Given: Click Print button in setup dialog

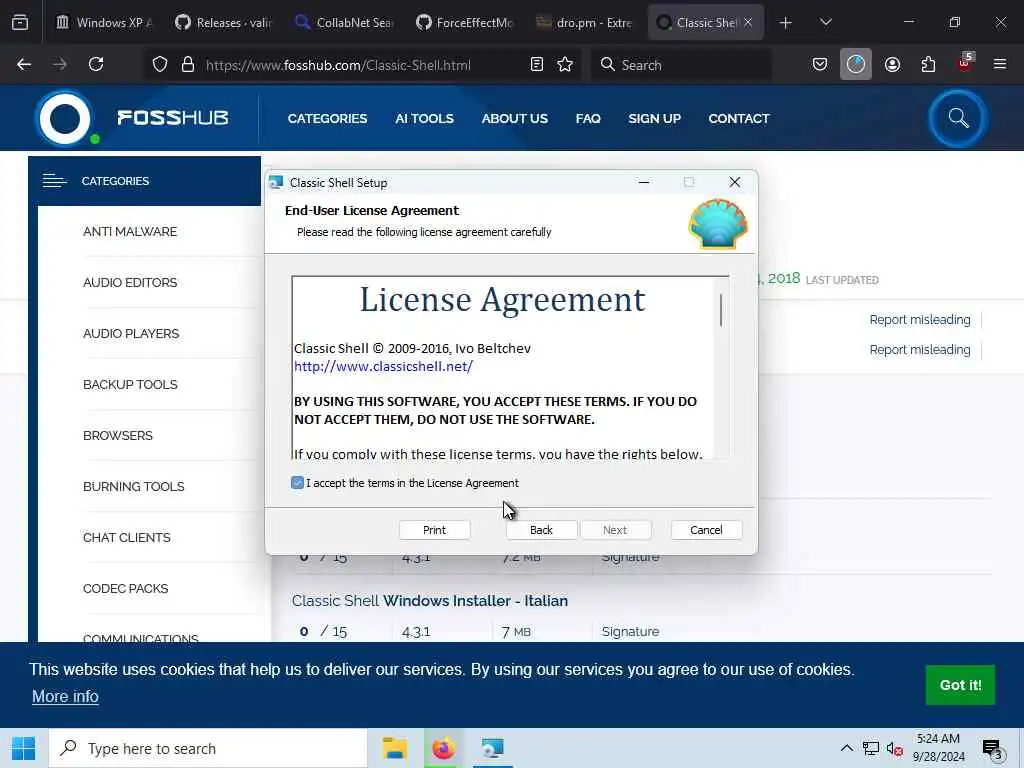Looking at the screenshot, I should coord(434,530).
